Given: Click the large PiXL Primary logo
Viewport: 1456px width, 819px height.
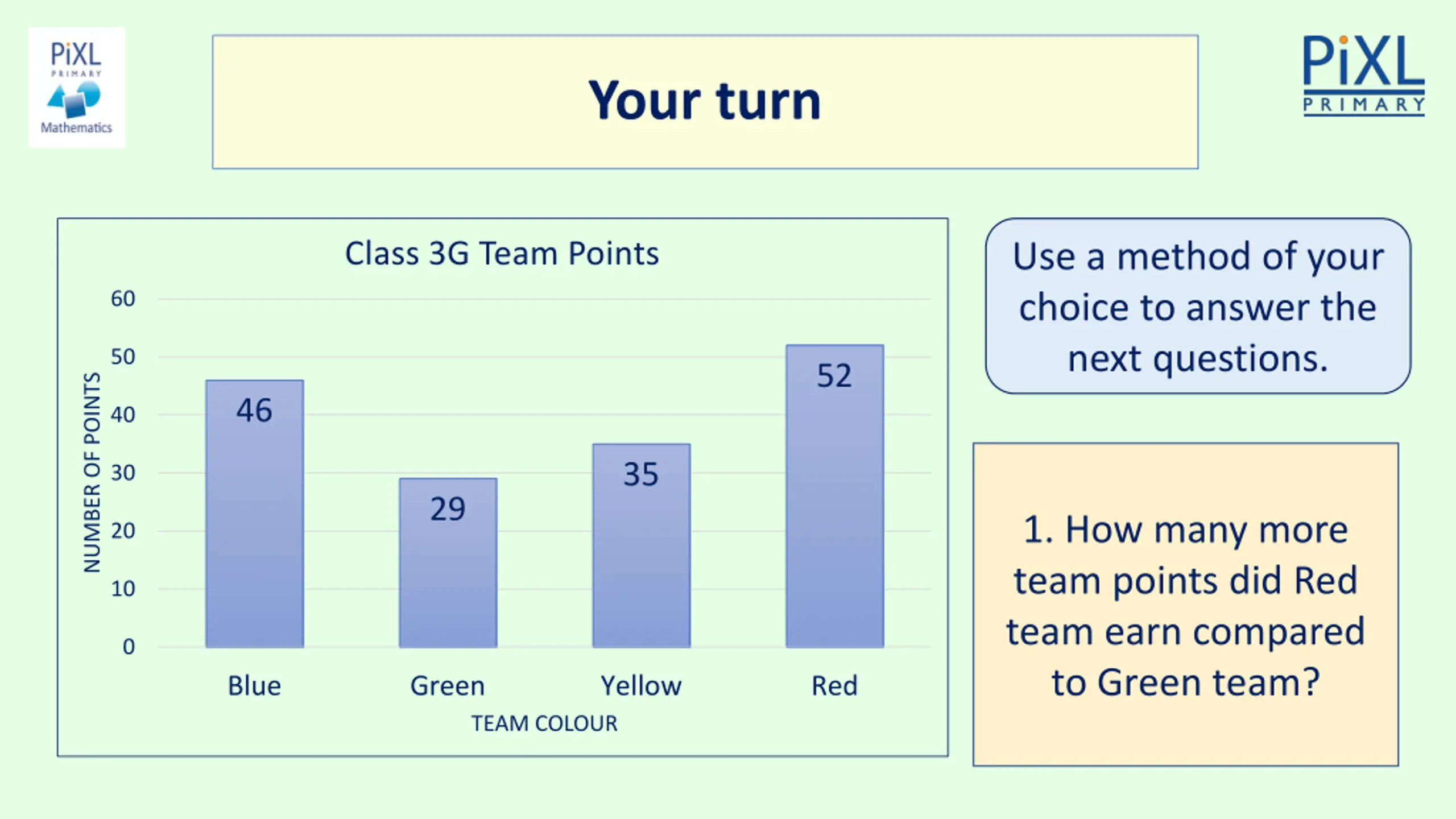Looking at the screenshot, I should pos(1364,76).
